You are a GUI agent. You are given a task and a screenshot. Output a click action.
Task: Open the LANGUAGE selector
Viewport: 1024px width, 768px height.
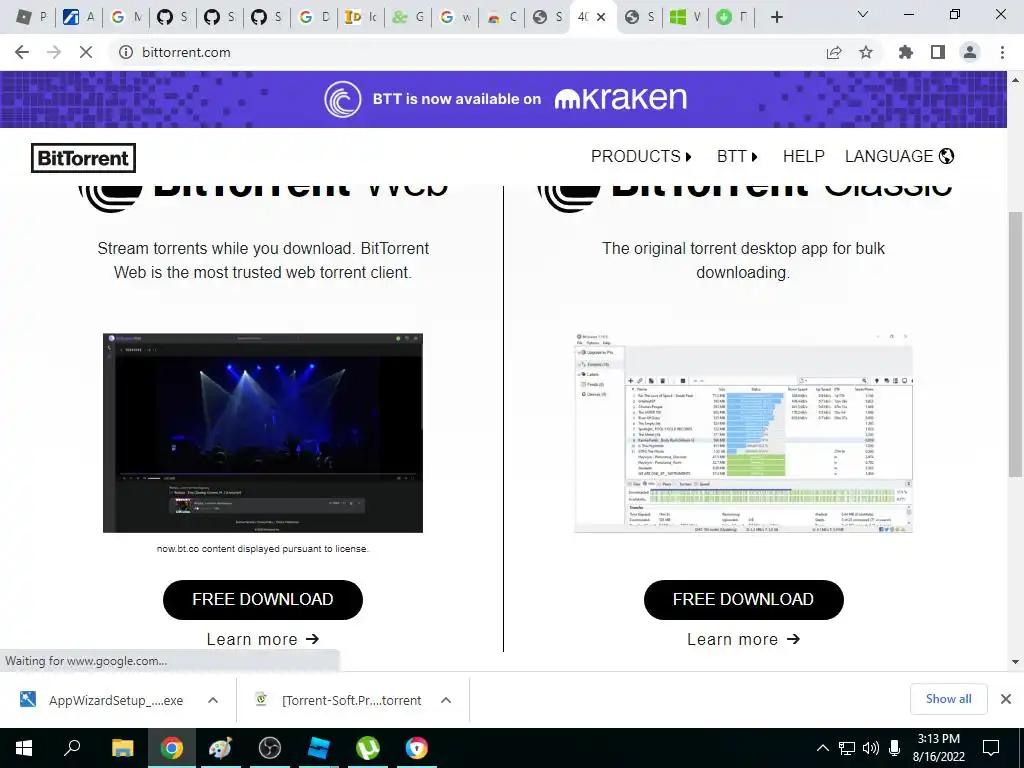899,157
